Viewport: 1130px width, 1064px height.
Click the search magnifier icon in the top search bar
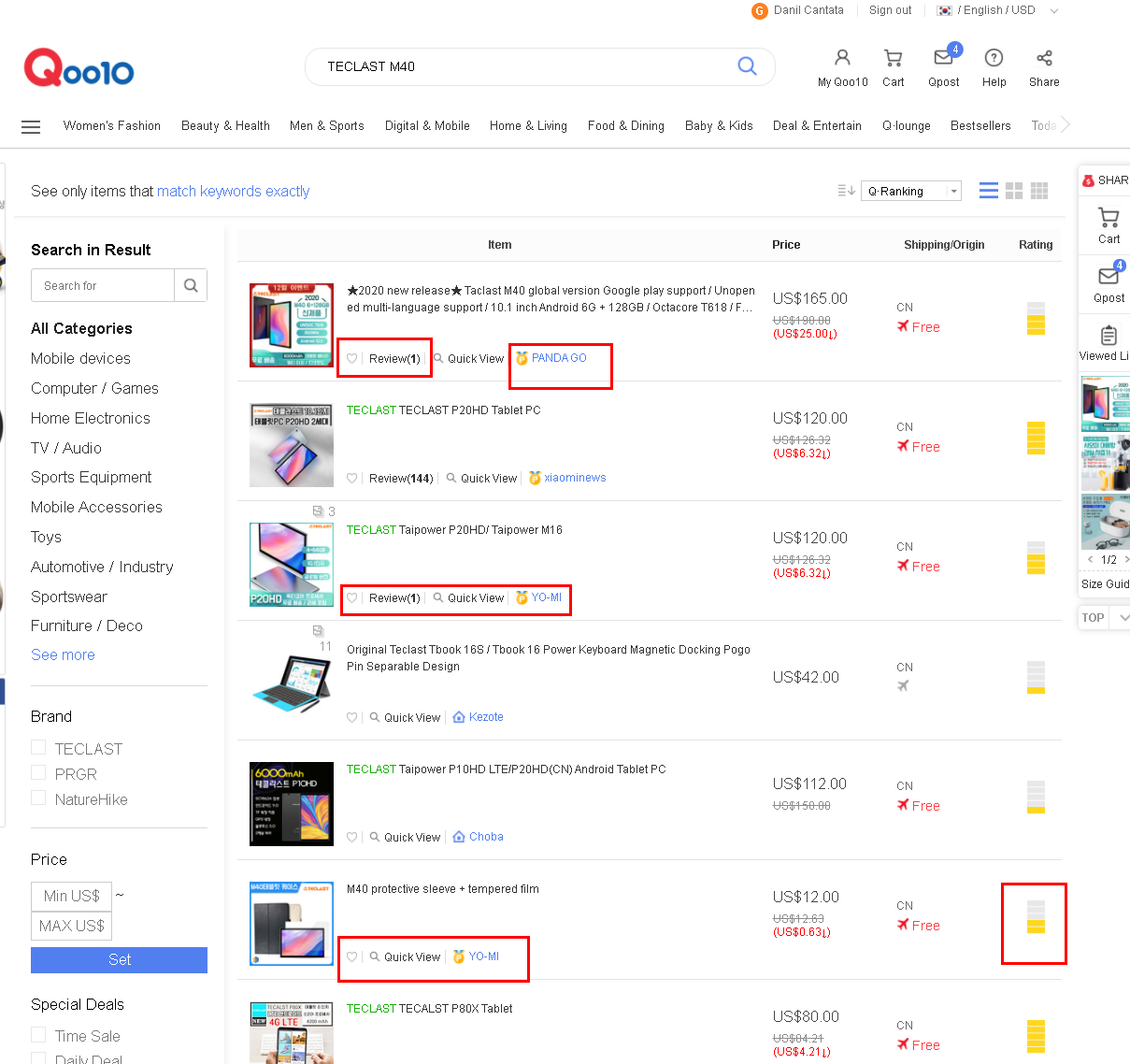tap(747, 66)
